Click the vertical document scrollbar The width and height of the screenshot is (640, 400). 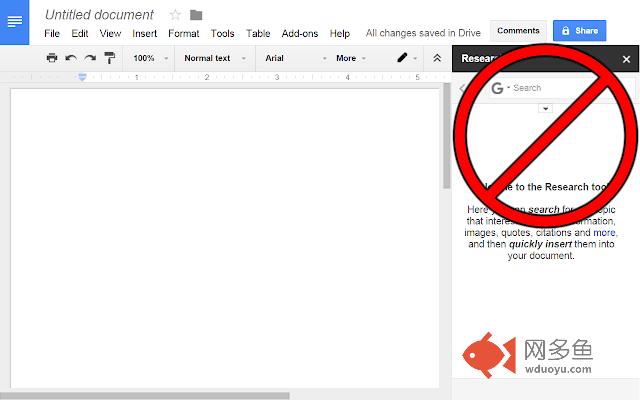[447, 136]
